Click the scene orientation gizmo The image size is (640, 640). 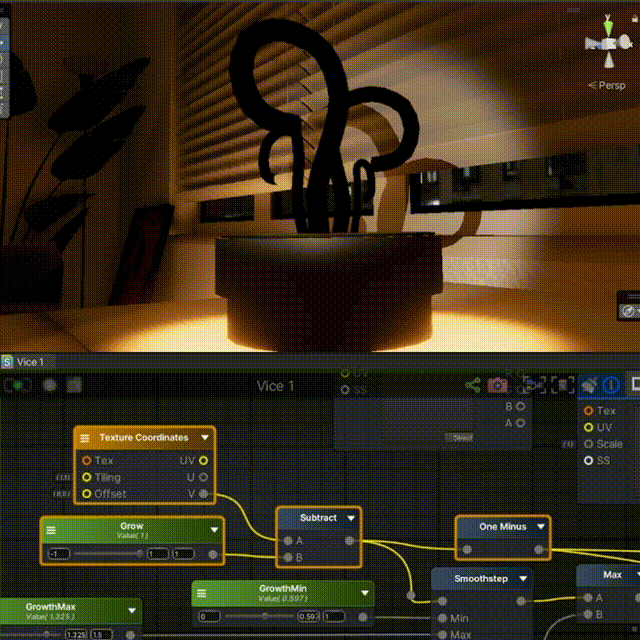click(605, 43)
